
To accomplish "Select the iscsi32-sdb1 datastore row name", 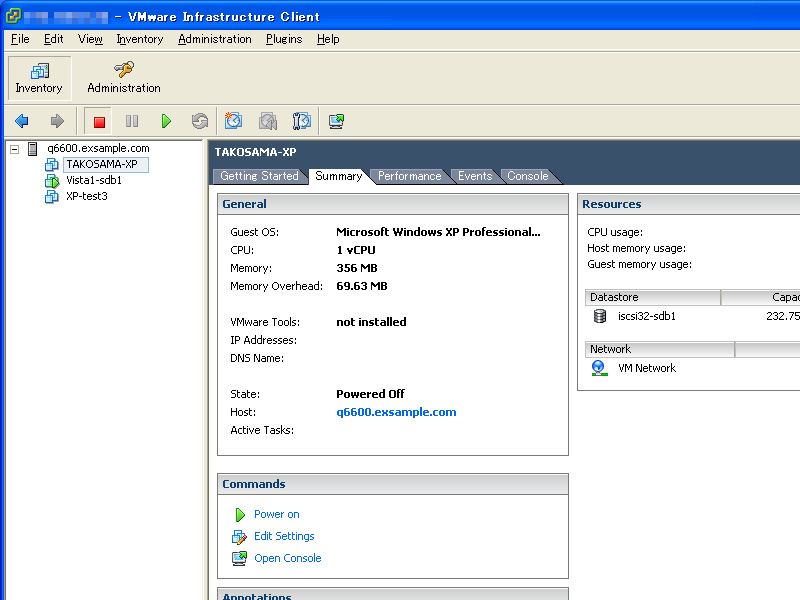I will tap(647, 316).
